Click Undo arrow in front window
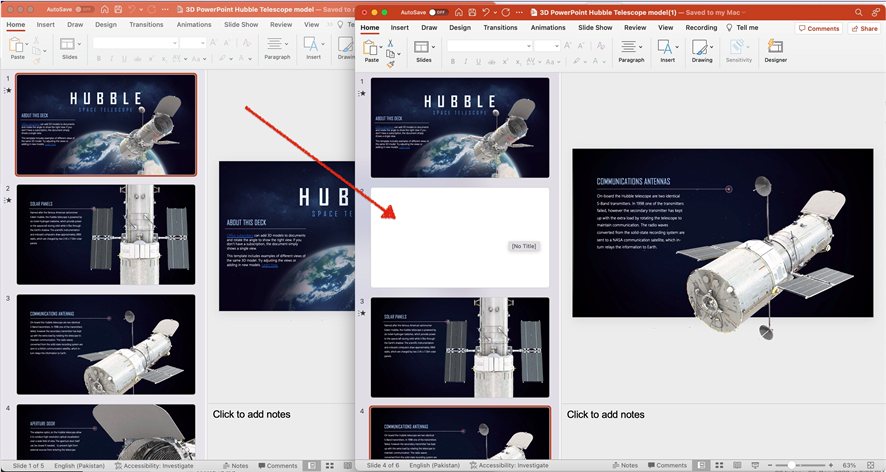 [x=485, y=12]
